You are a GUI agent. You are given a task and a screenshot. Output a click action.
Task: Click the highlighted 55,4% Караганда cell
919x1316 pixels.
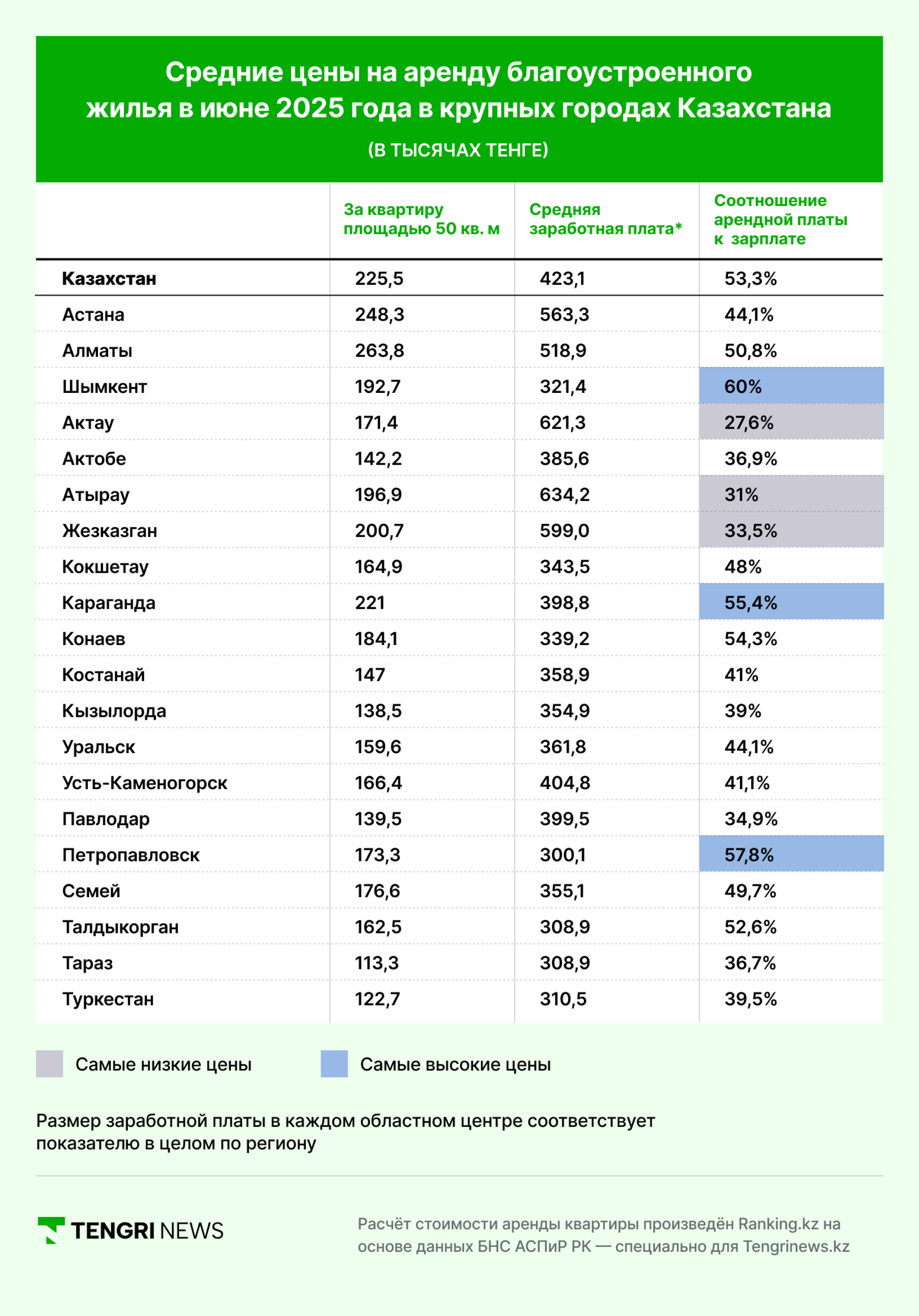791,602
